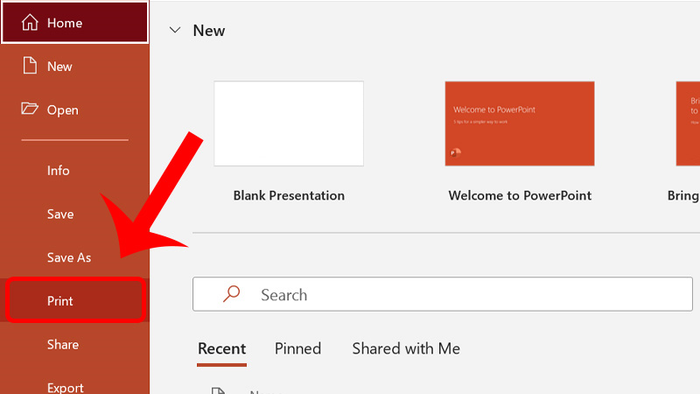Open the Shared with Me tab
The height and width of the screenshot is (394, 700).
pos(406,348)
